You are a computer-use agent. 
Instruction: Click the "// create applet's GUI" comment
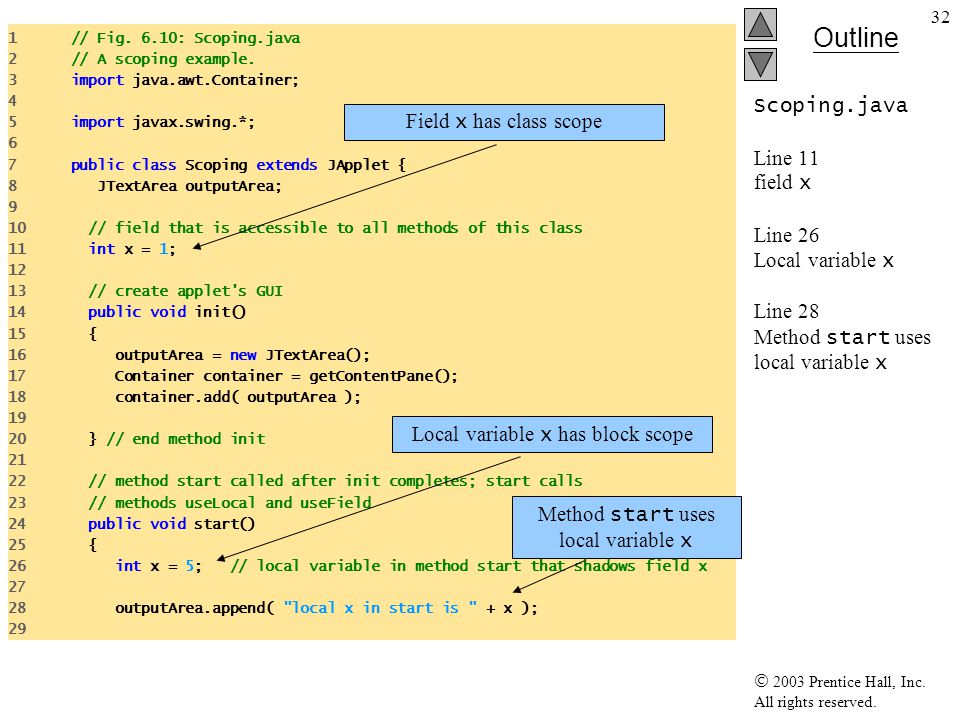click(186, 291)
